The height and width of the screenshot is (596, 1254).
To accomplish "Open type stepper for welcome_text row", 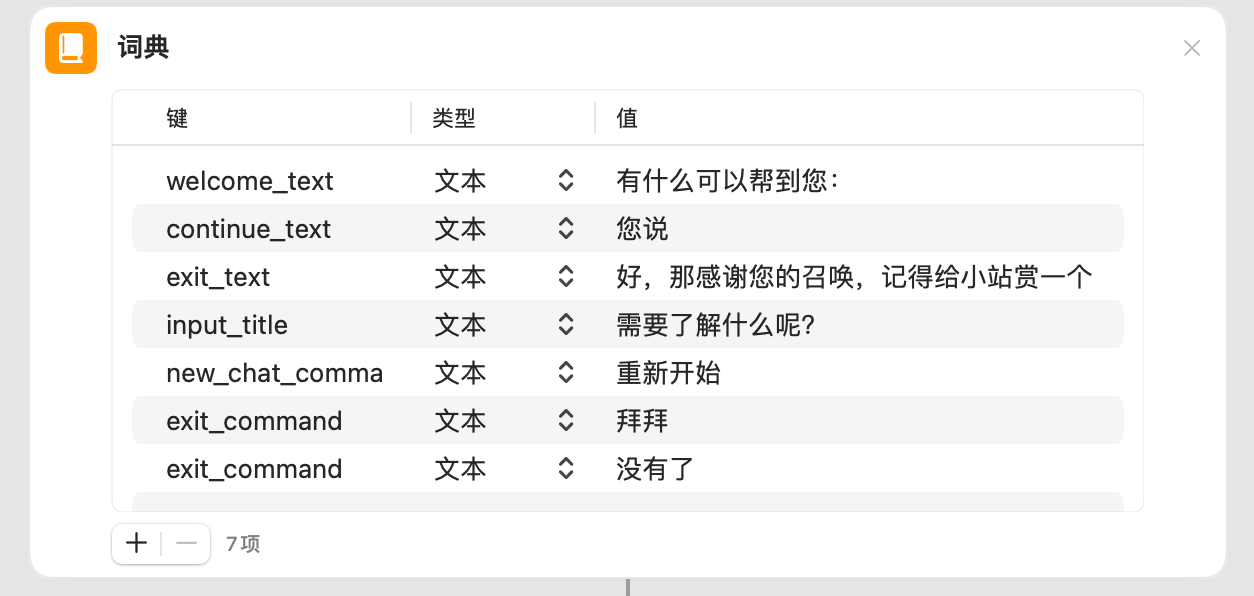I will [x=566, y=180].
